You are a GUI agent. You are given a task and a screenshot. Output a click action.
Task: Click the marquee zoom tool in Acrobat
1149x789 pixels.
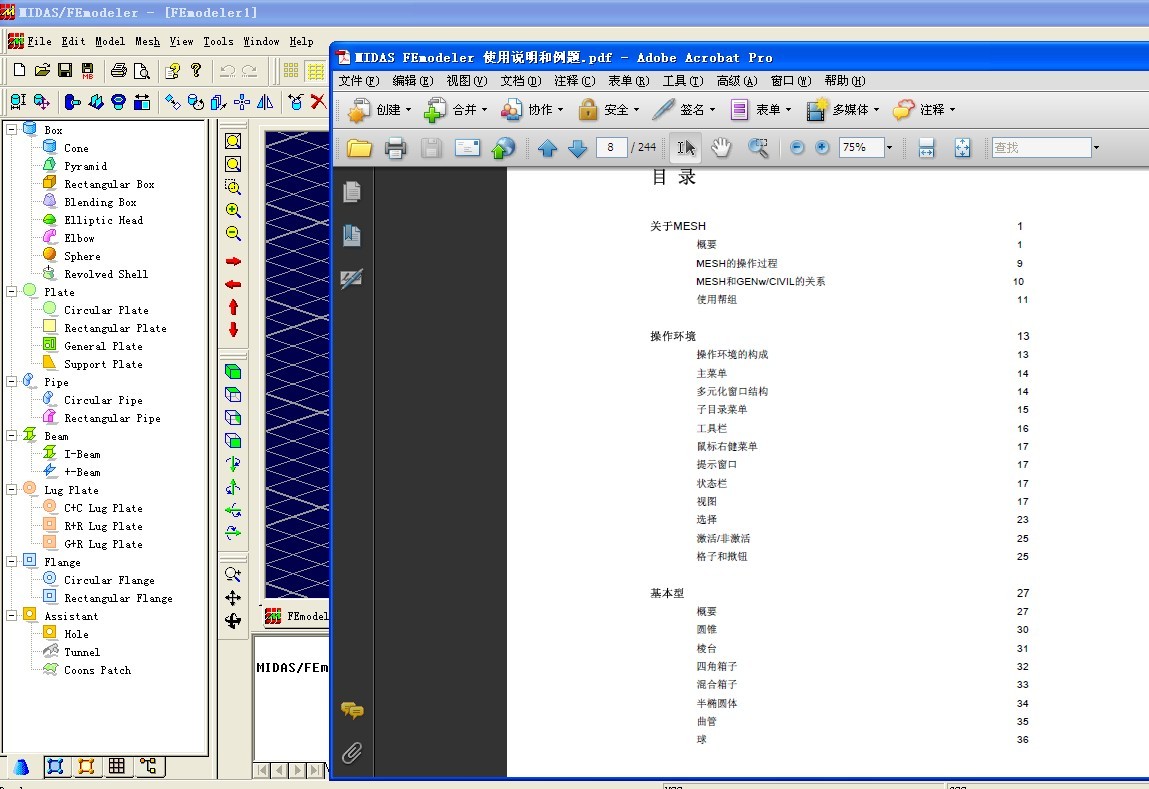click(x=758, y=148)
